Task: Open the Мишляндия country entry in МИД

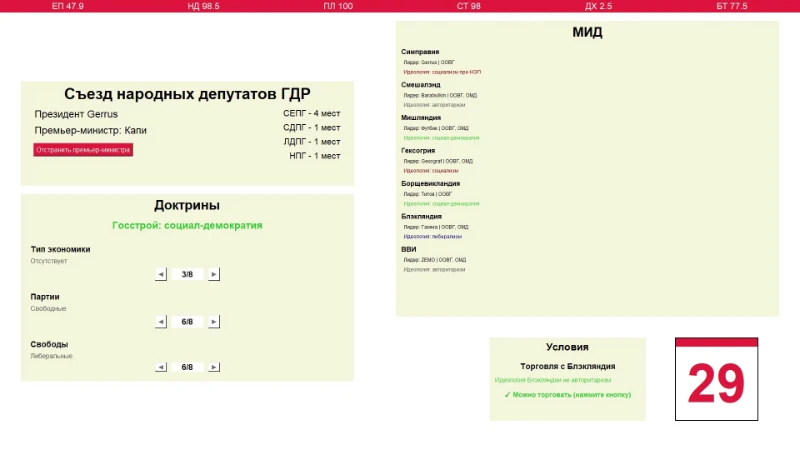Action: tap(421, 117)
